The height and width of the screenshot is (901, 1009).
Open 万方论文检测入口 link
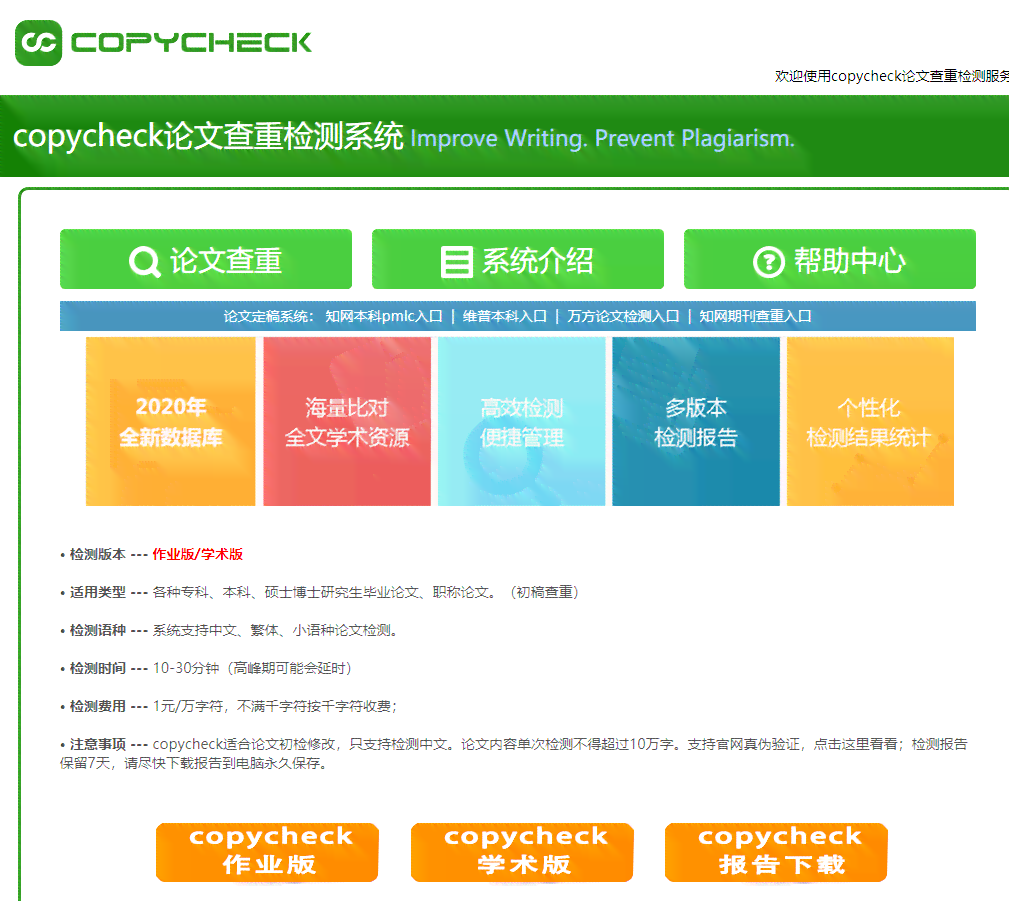[x=623, y=316]
